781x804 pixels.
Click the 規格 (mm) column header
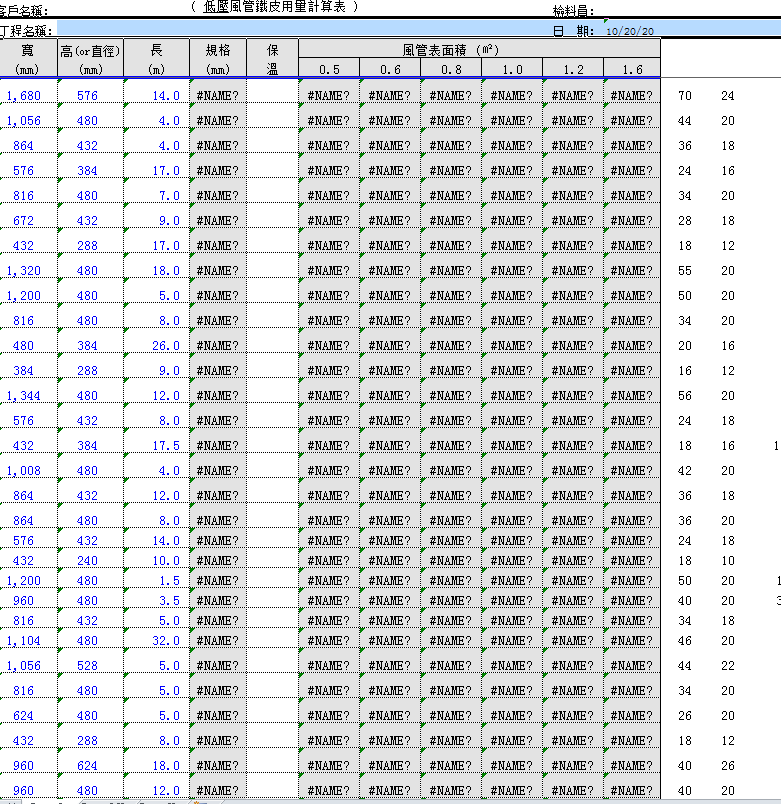(x=218, y=58)
